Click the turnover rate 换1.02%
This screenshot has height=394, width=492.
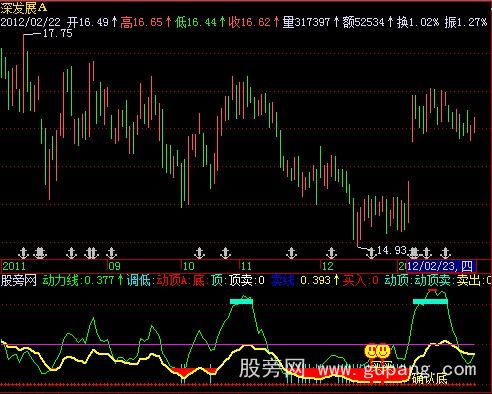tap(418, 22)
